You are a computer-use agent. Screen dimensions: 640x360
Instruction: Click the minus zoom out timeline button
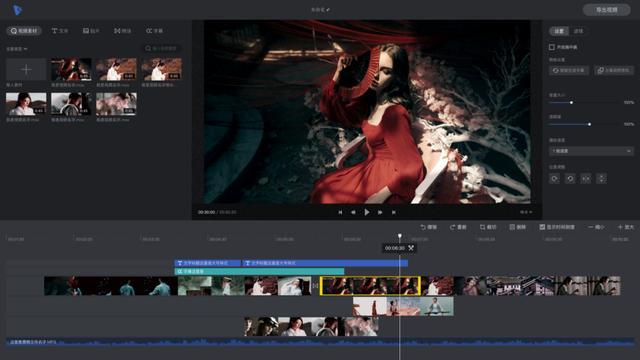[x=596, y=227]
